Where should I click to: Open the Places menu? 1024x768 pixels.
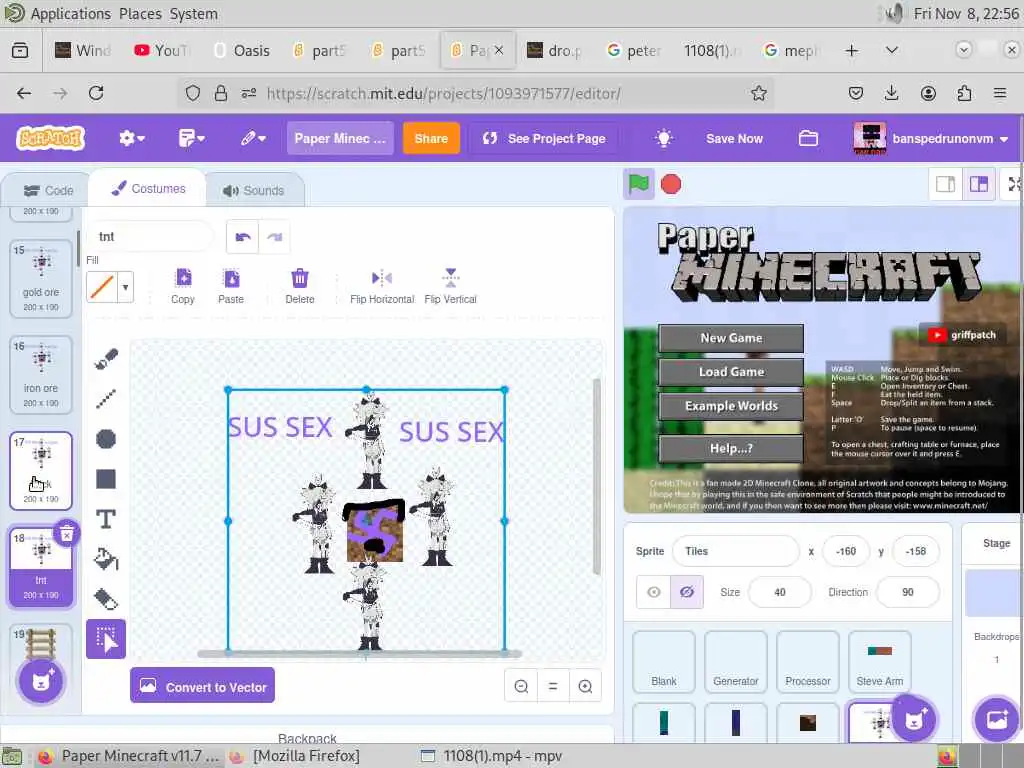click(x=140, y=14)
